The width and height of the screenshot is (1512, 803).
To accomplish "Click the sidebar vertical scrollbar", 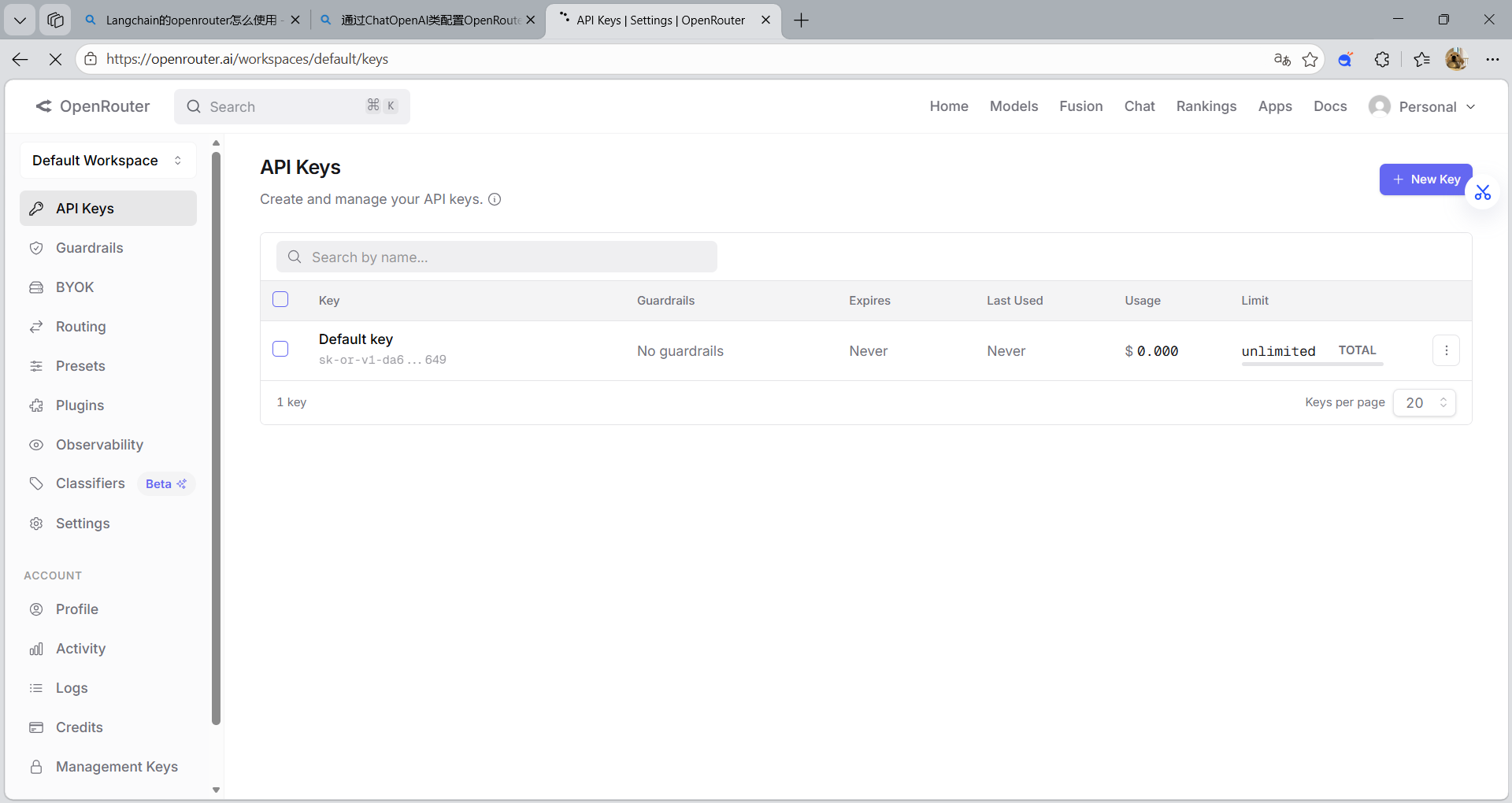I will click(217, 438).
